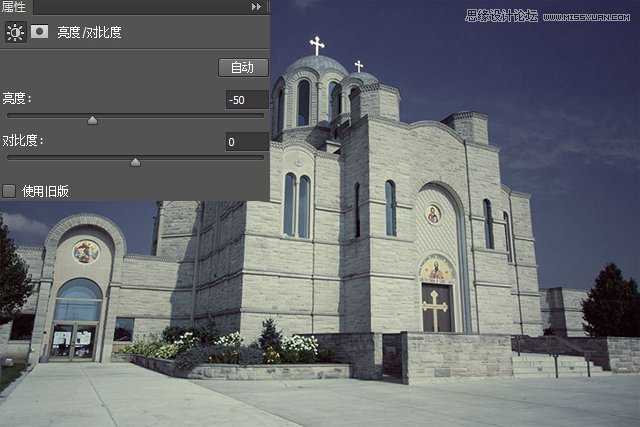
Task: Click the 对比度 contrast slider handle
Action: tap(136, 162)
